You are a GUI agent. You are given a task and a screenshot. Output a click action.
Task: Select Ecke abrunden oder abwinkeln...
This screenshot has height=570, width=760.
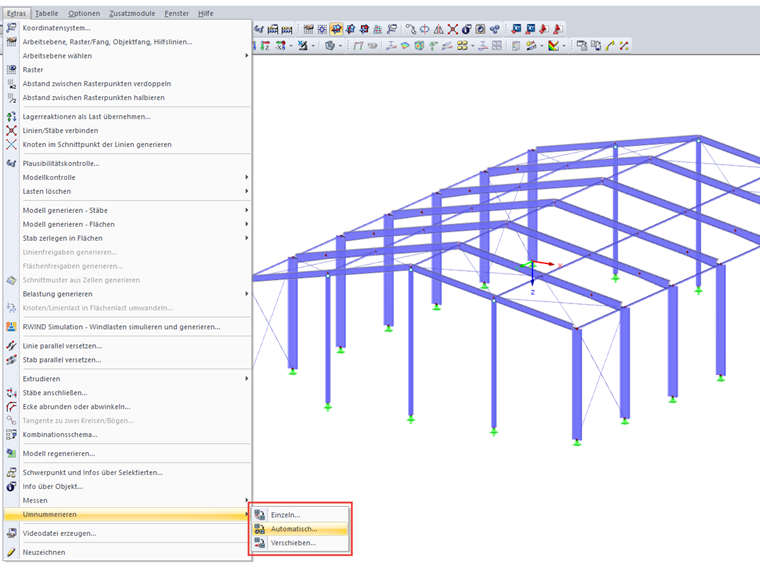(127, 407)
